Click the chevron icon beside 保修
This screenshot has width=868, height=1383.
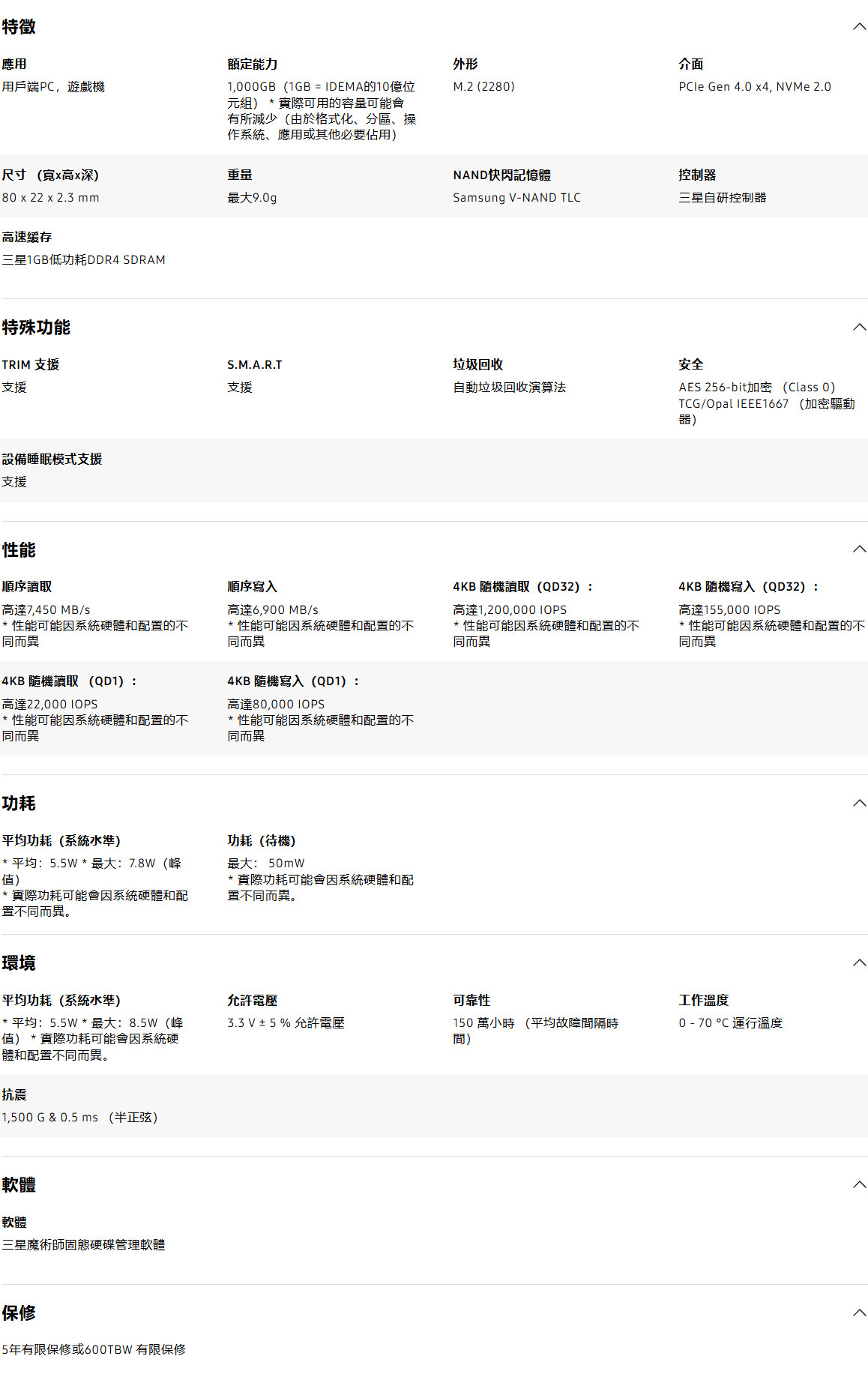point(859,1313)
